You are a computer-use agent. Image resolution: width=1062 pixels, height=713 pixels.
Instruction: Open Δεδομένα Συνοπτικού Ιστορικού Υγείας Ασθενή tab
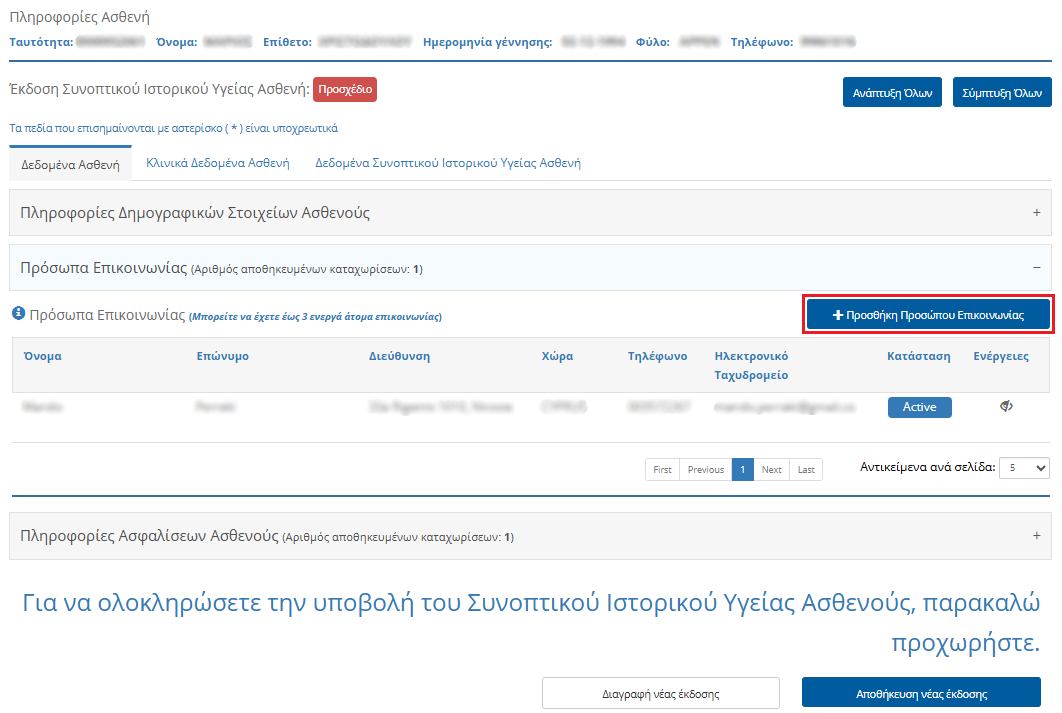tap(447, 163)
